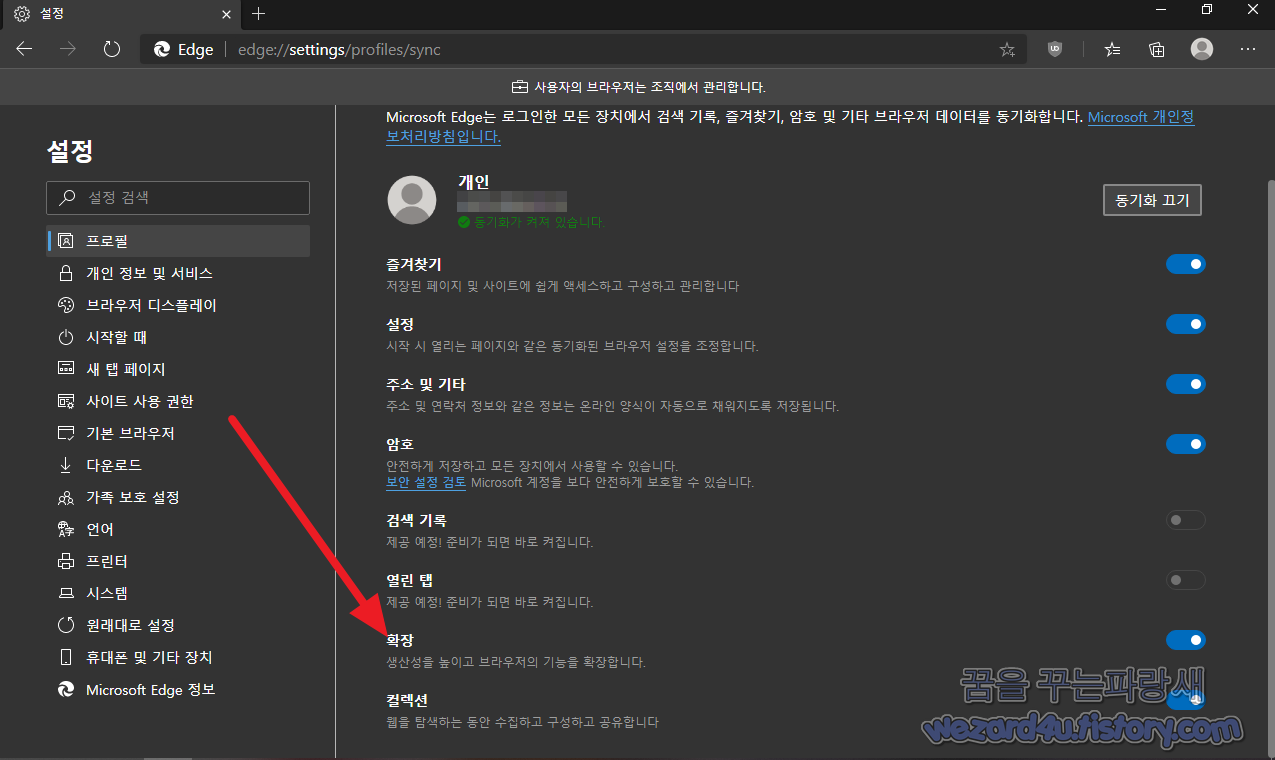Open 브라우저 디스플레이 settings
Viewport: 1275px width, 760px height.
(178, 305)
